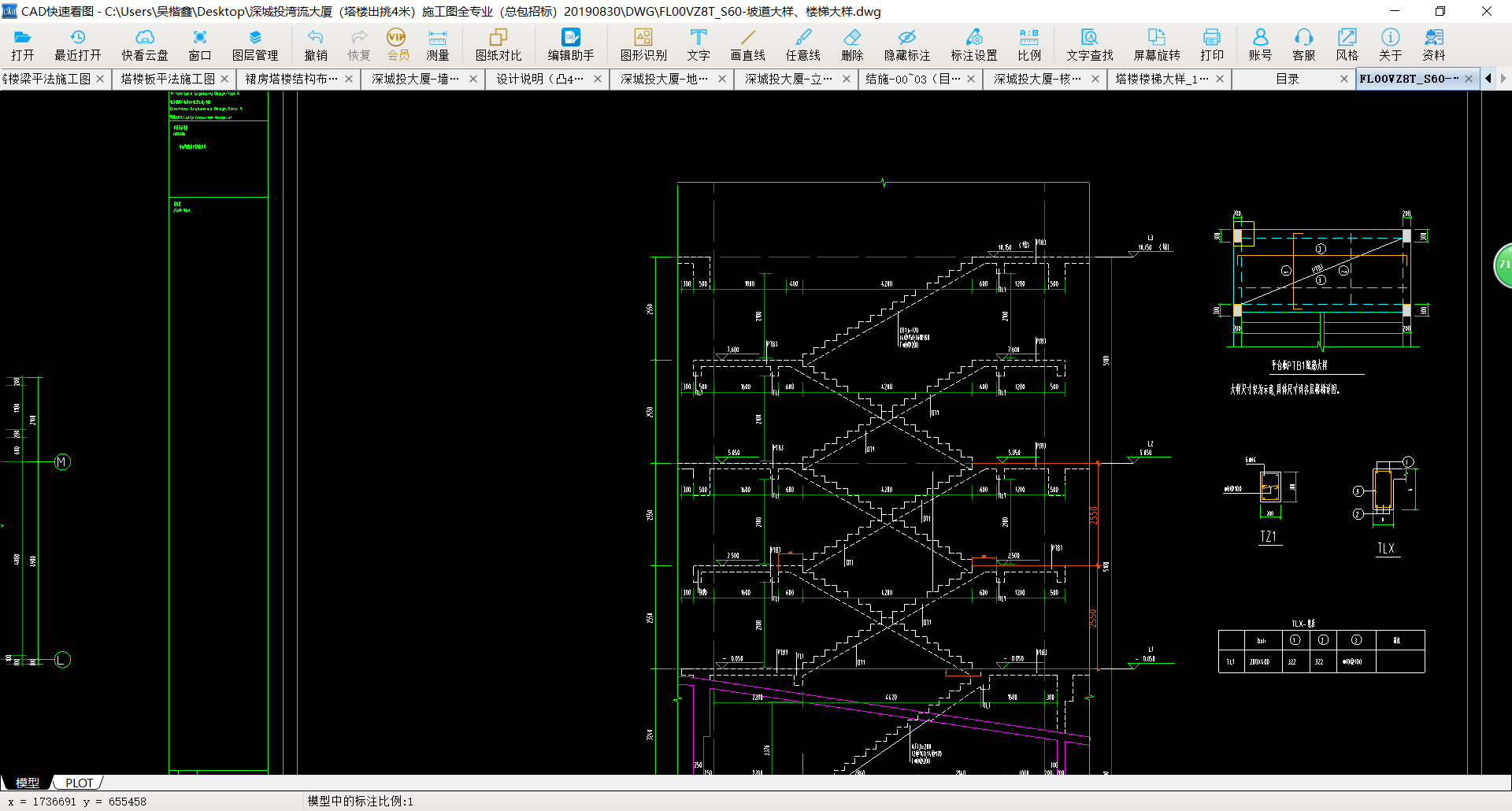Select the 画直线 line tool
This screenshot has width=1512, height=811.
click(747, 45)
